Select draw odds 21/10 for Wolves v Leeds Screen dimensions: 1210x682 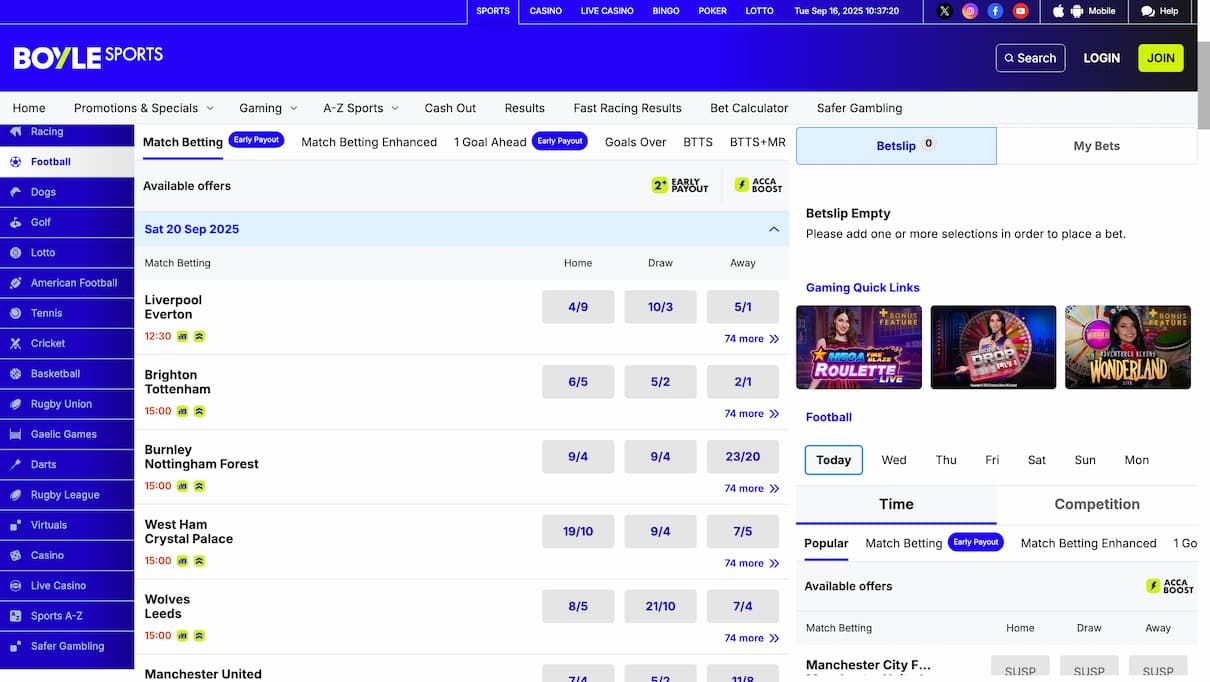click(660, 607)
